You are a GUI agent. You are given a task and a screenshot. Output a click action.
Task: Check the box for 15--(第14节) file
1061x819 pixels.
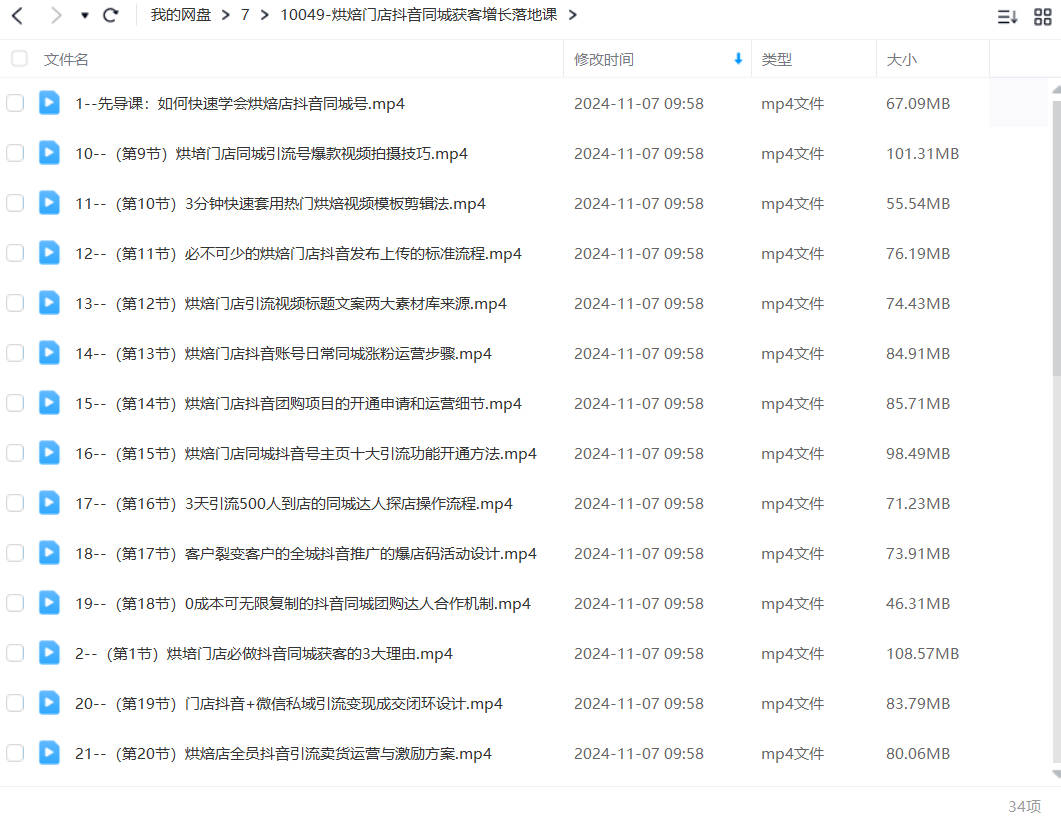coord(15,403)
